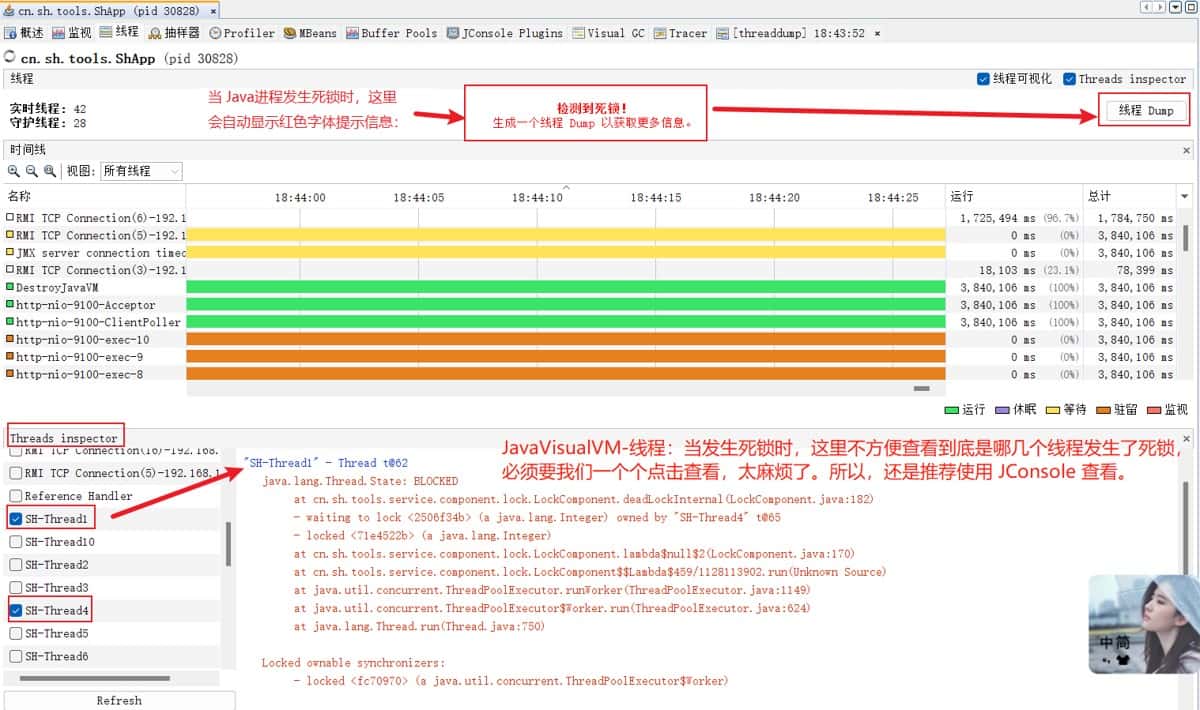Zoom out on the thread timeline
Viewport: 1200px width, 710px height.
tap(32, 171)
